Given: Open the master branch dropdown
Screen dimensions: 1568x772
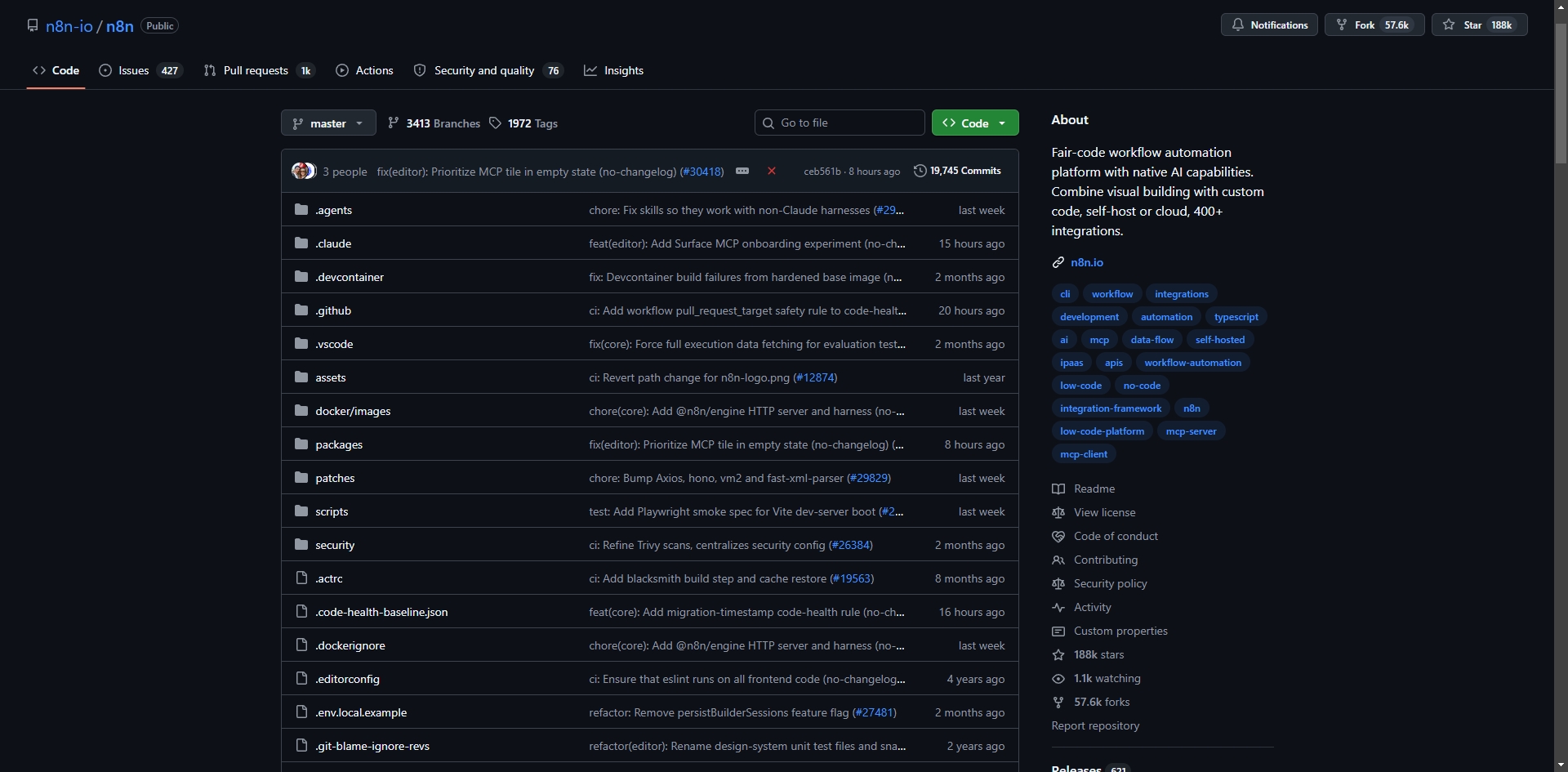Looking at the screenshot, I should pos(328,123).
